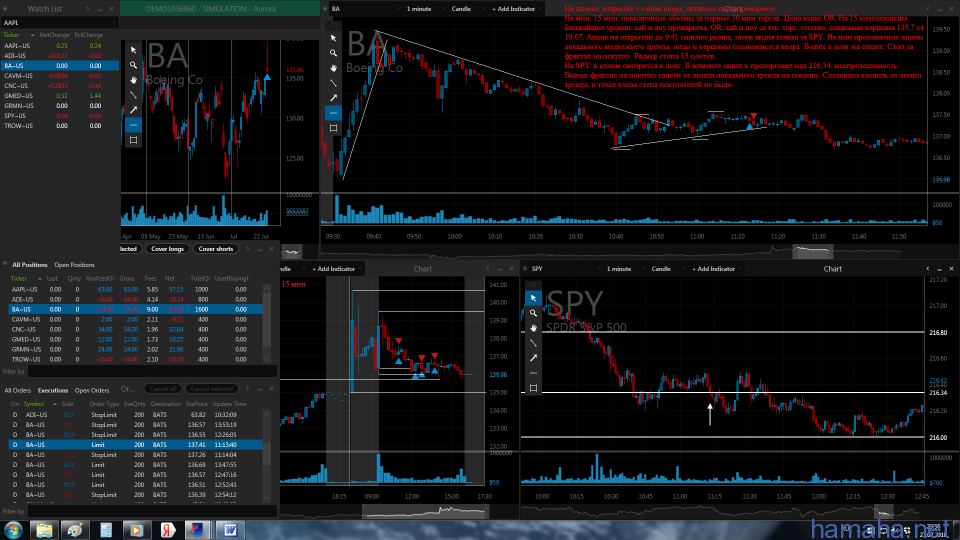Open the Candle type dropdown in SPY chart
Image resolution: width=960 pixels, height=540 pixels.
(x=666, y=269)
